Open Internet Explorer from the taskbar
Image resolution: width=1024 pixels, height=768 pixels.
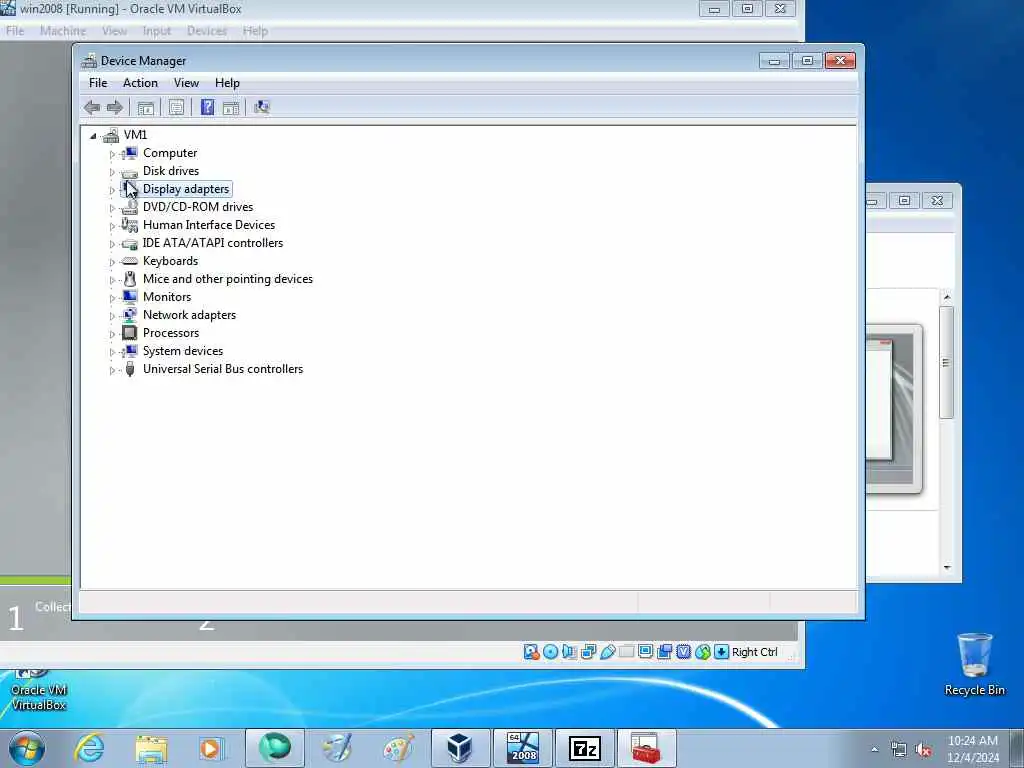[89, 748]
